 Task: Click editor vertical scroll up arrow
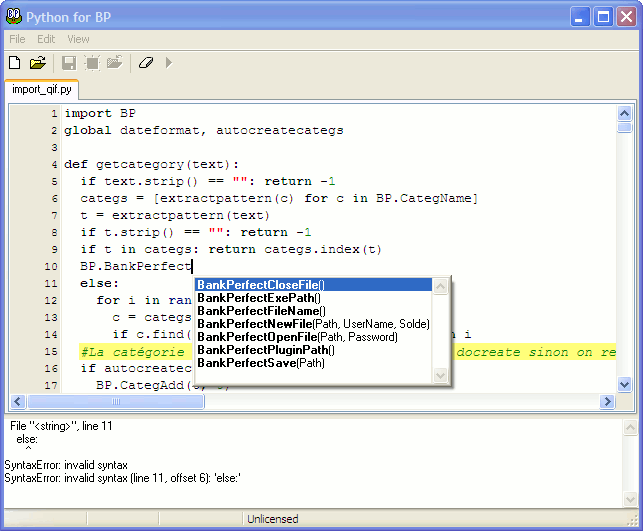click(624, 113)
